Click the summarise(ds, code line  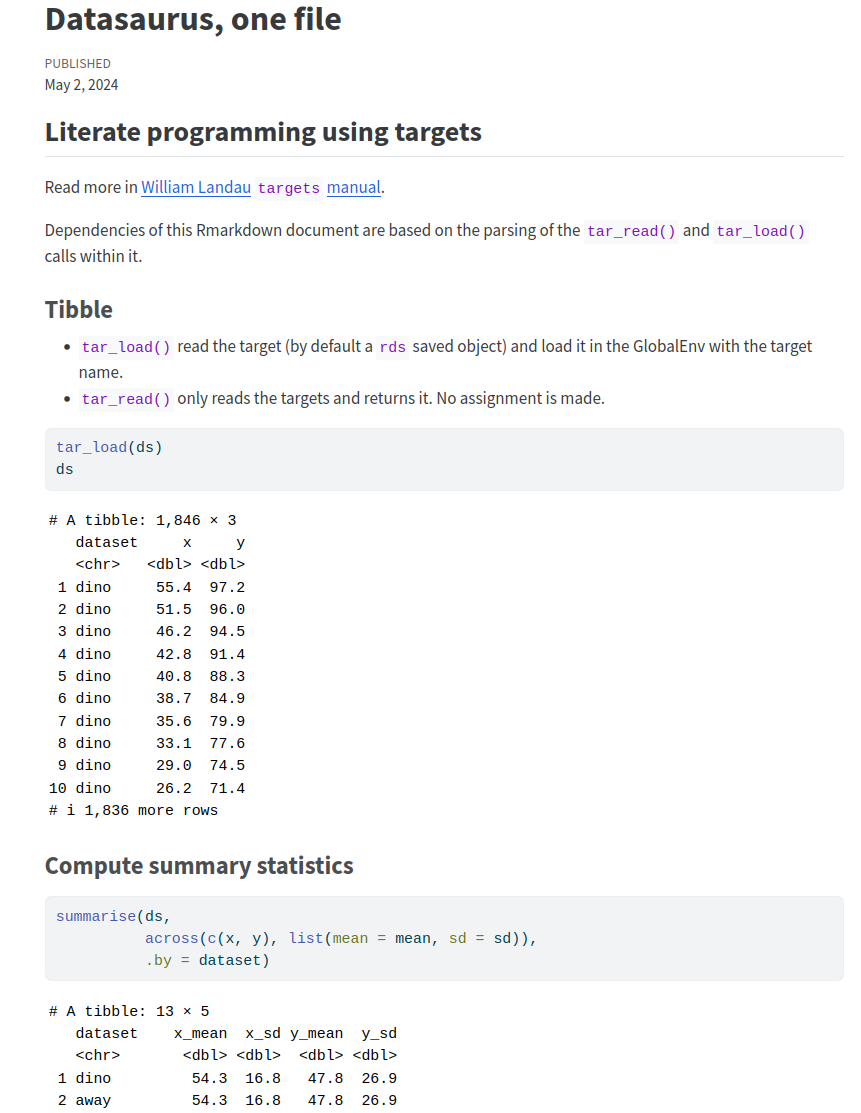click(x=113, y=916)
